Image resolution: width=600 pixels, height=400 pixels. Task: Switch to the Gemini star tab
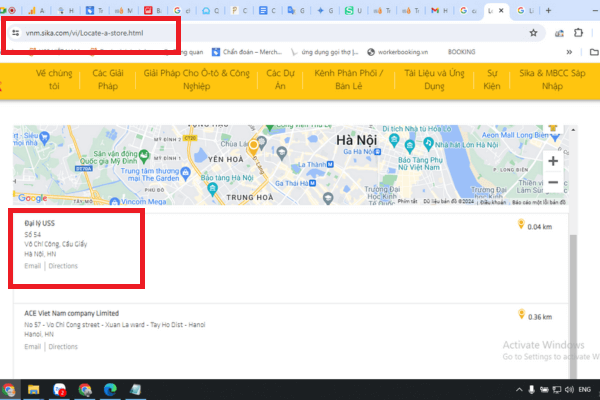[324, 11]
